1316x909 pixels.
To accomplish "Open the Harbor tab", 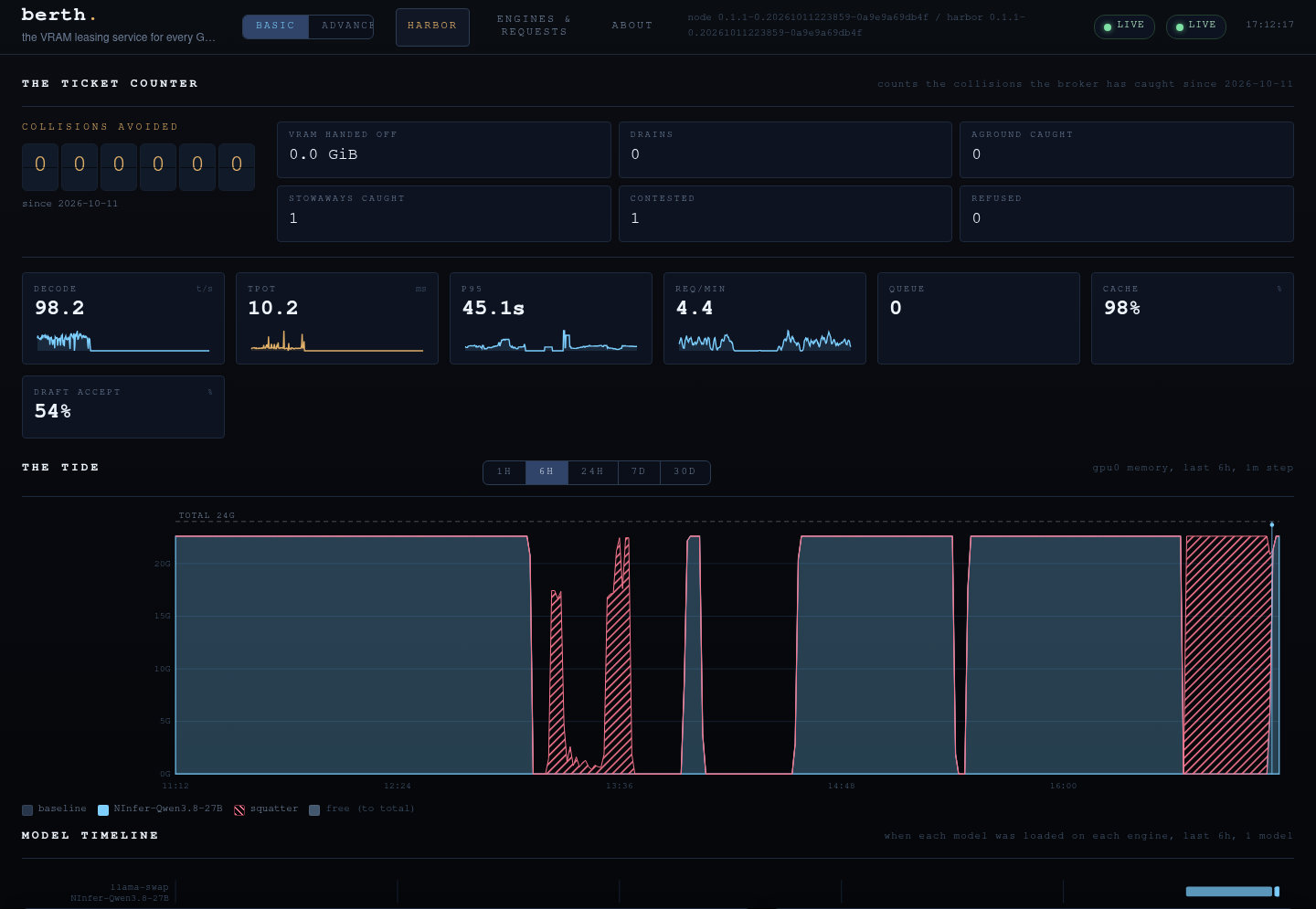I will coord(432,26).
